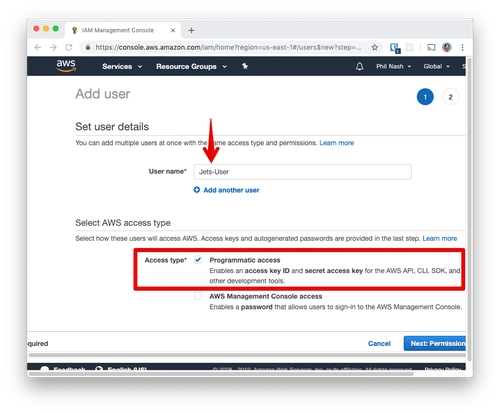This screenshot has height=413, width=500.
Task: Bookmark page with the star icon
Action: click(375, 47)
